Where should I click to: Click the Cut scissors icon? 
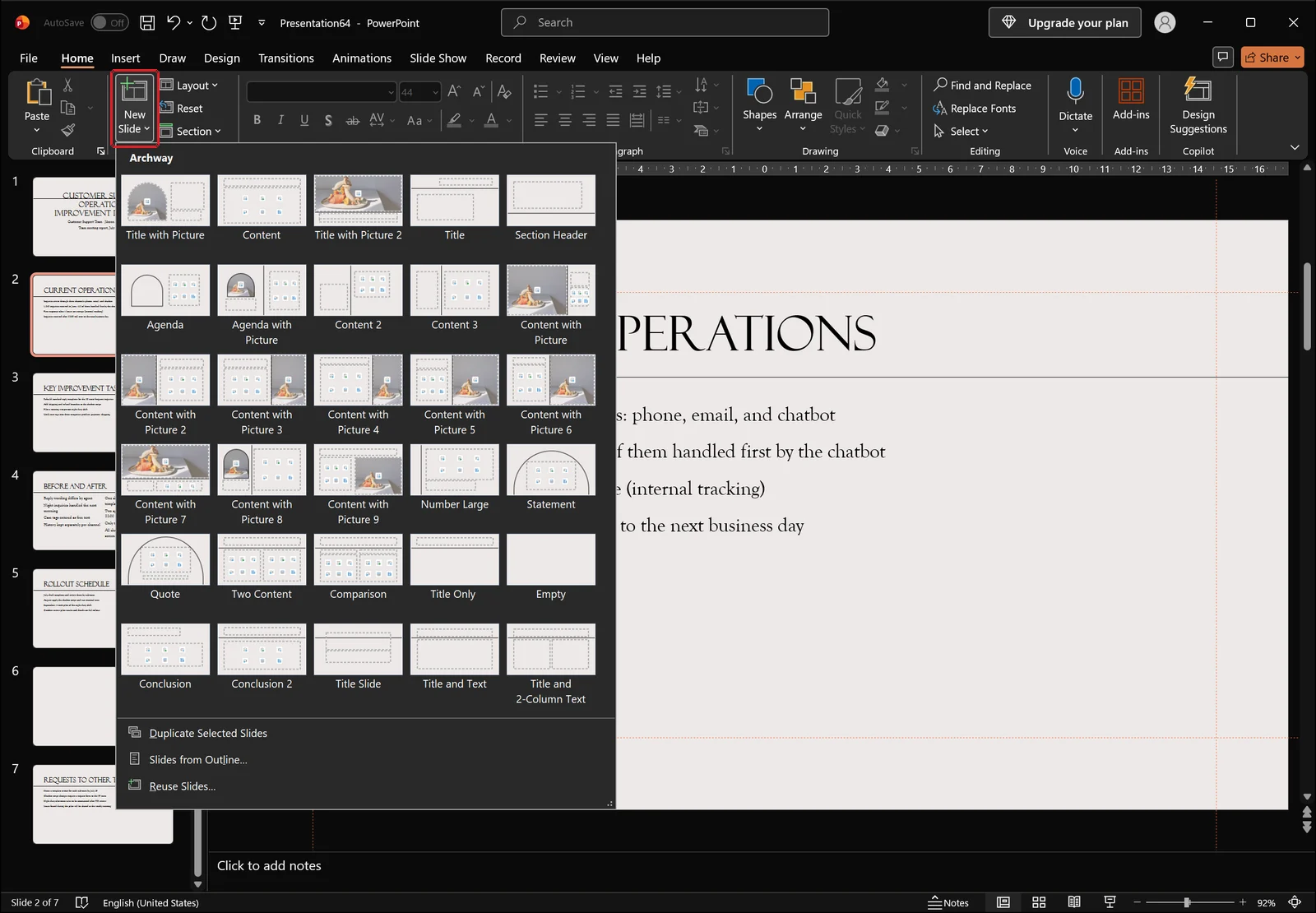tap(68, 86)
